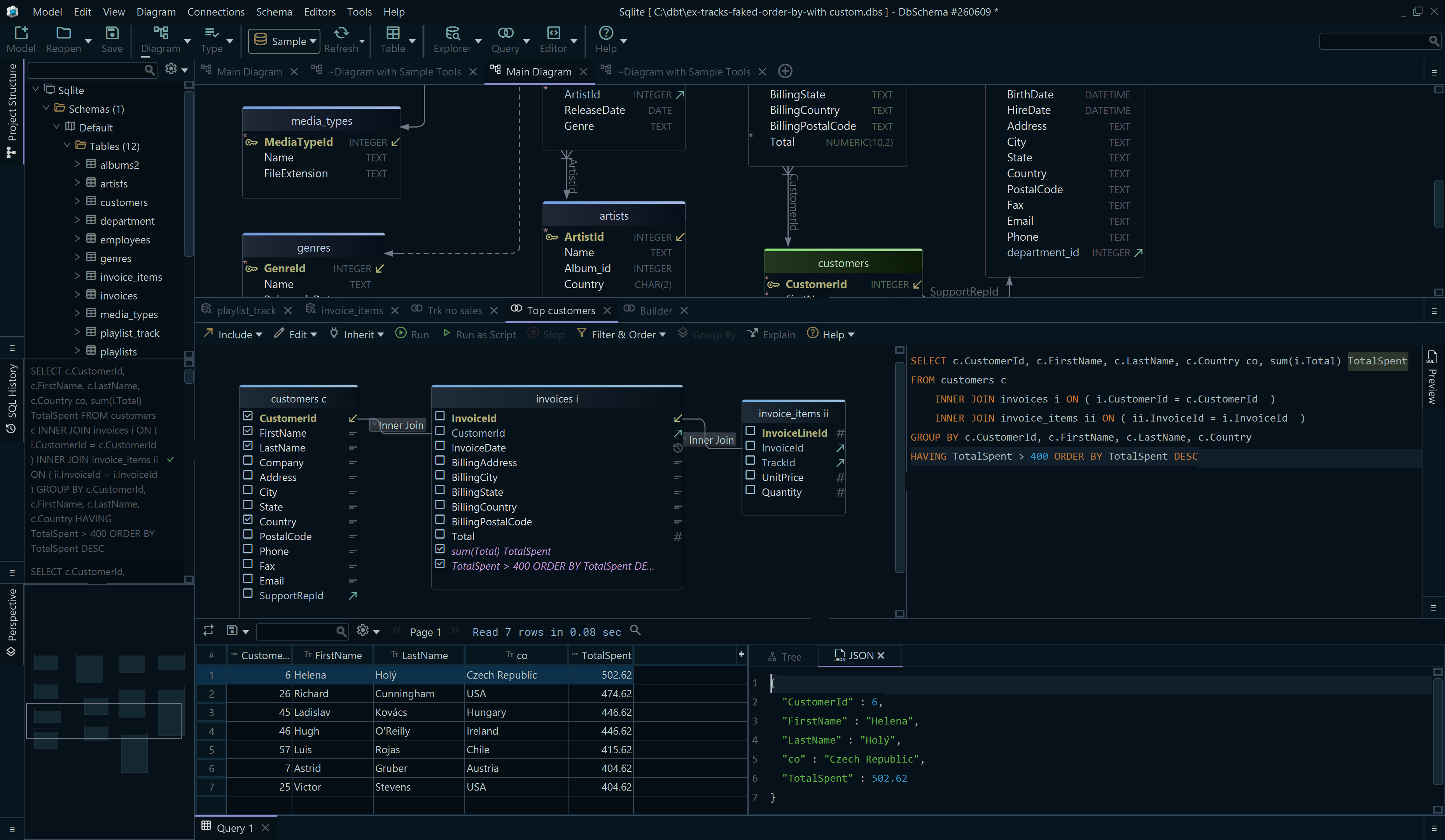Click the FirstName column header
This screenshot has height=840, width=1445.
tap(332, 655)
